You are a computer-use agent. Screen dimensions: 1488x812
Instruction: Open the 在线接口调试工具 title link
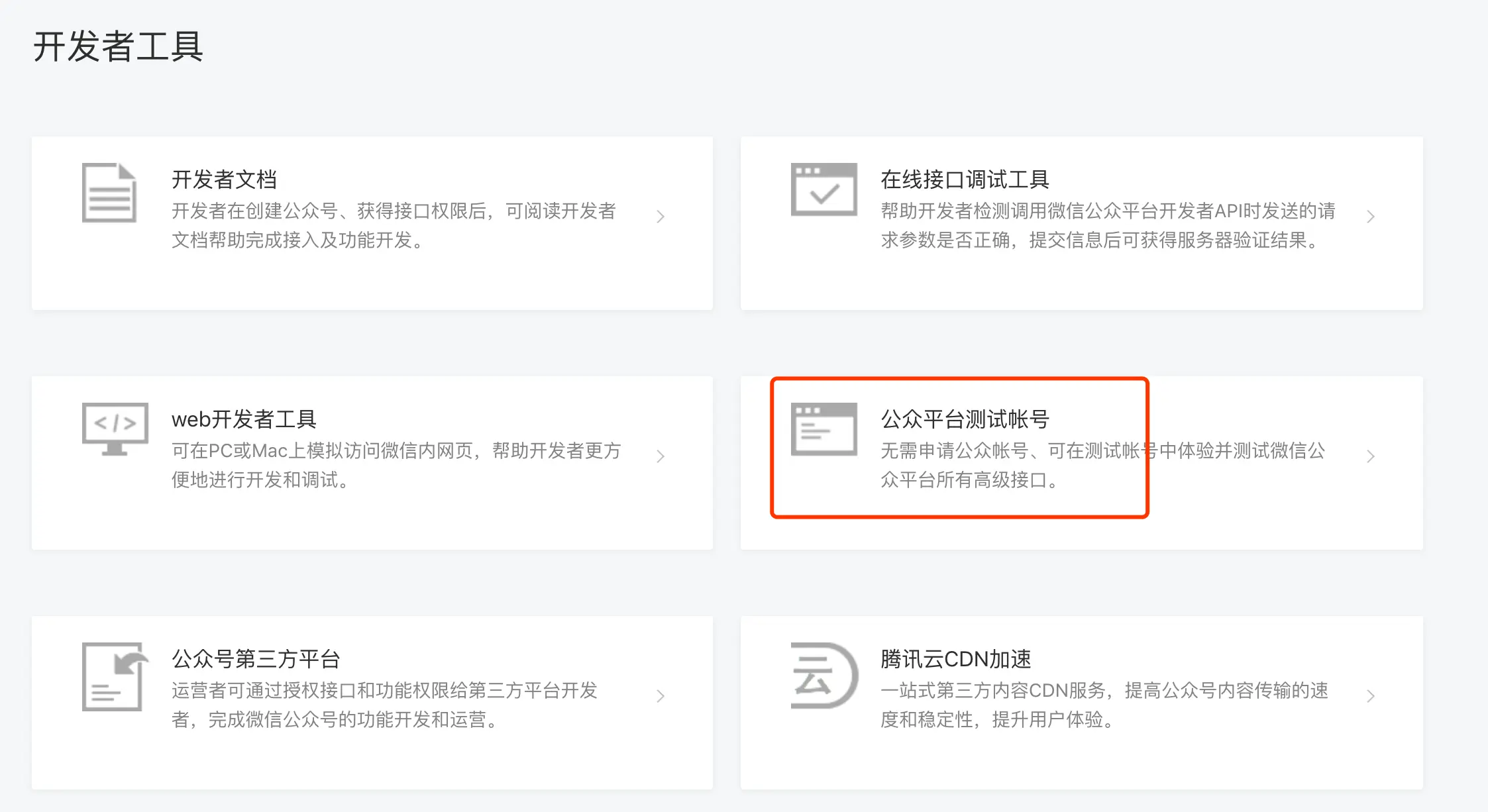coord(965,179)
